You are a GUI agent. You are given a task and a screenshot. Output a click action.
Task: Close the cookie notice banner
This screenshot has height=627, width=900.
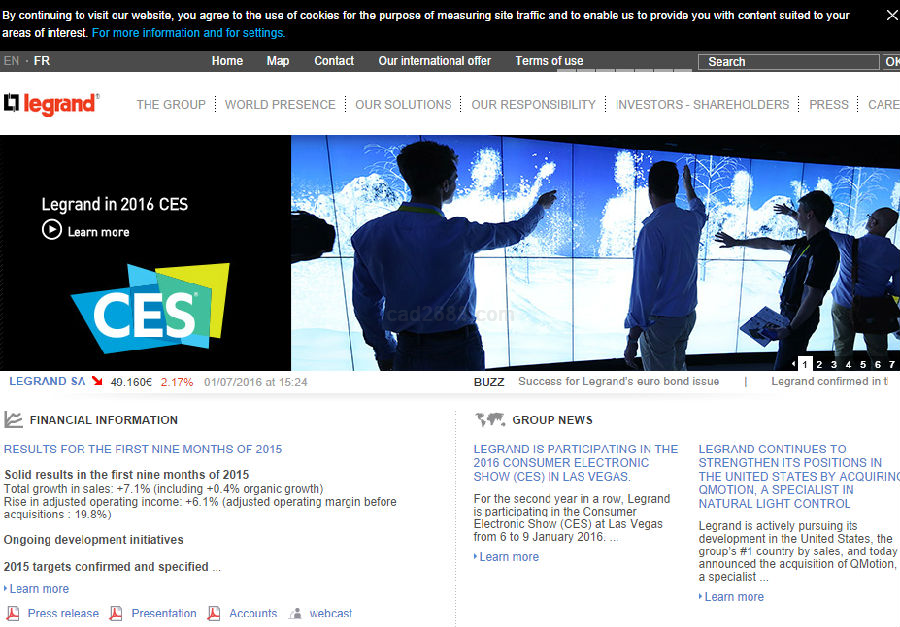tap(892, 15)
